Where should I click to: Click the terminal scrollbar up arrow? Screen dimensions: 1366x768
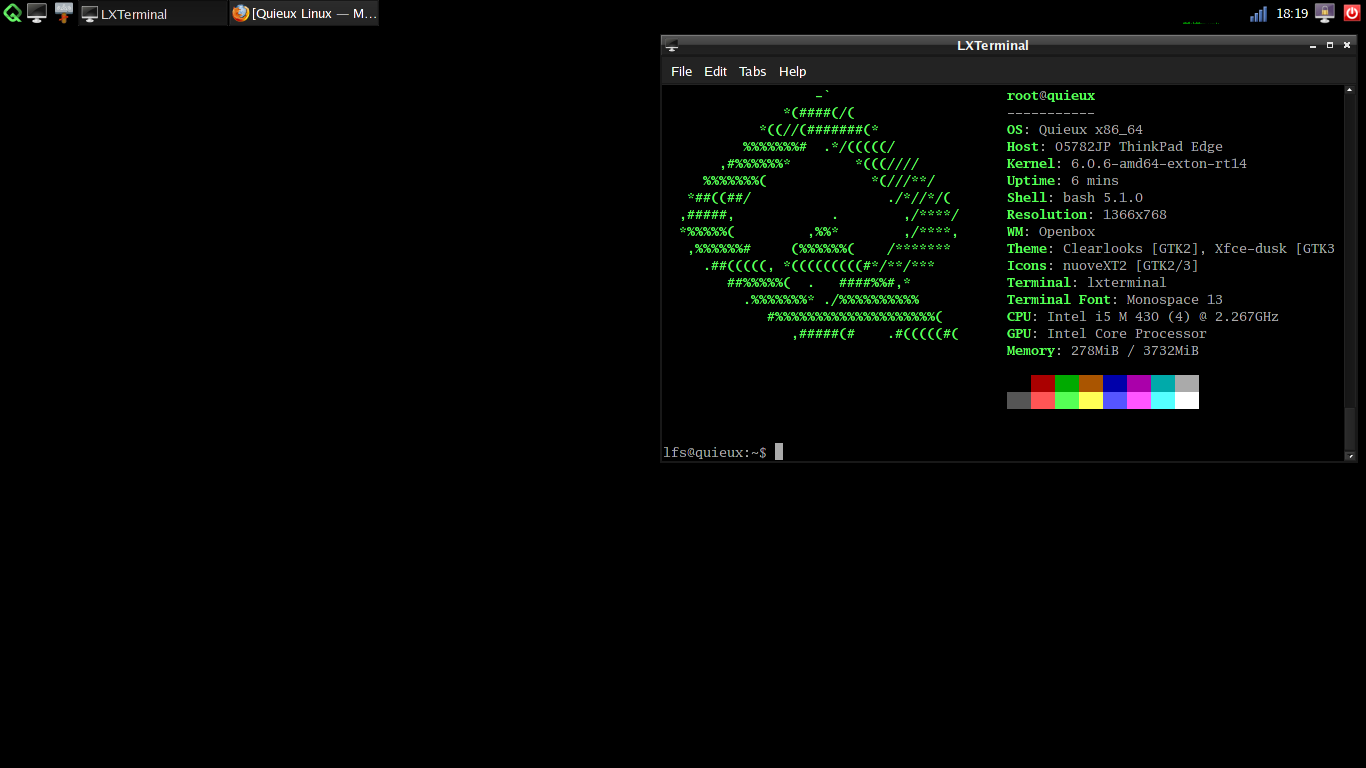pyautogui.click(x=1350, y=91)
